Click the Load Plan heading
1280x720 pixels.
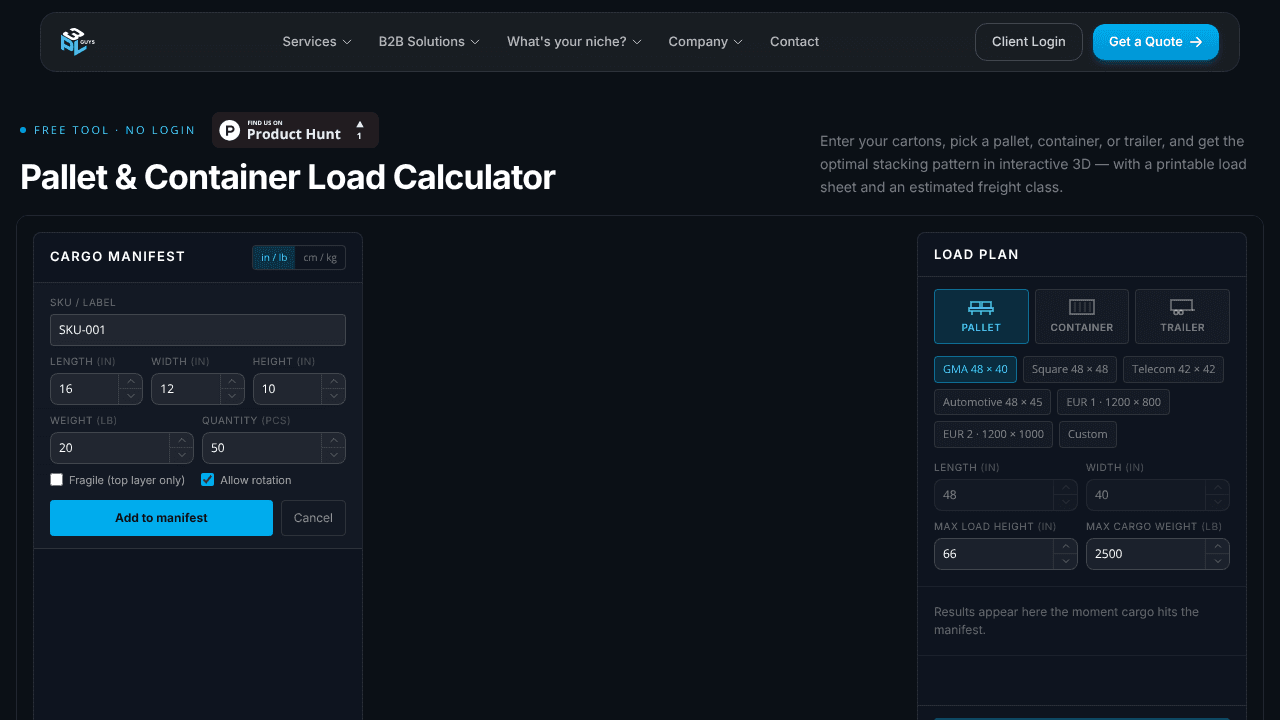click(976, 255)
